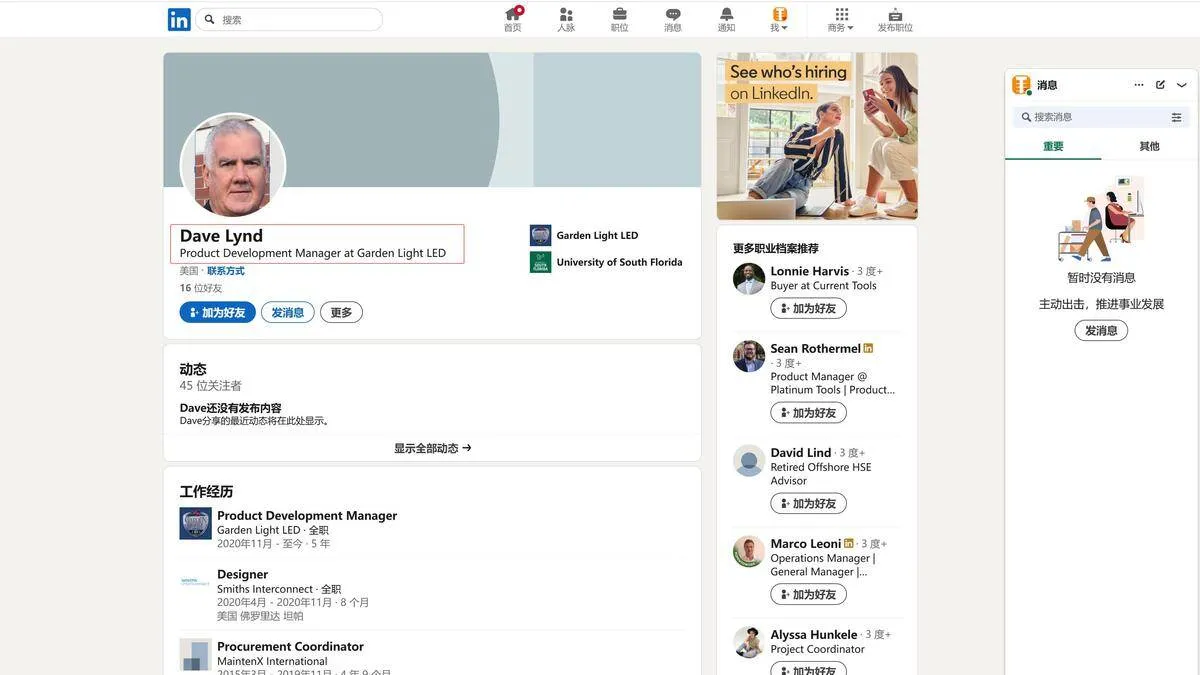Open the Jobs (职位) briefcase icon
Screen dimensions: 1200x675
620,19
